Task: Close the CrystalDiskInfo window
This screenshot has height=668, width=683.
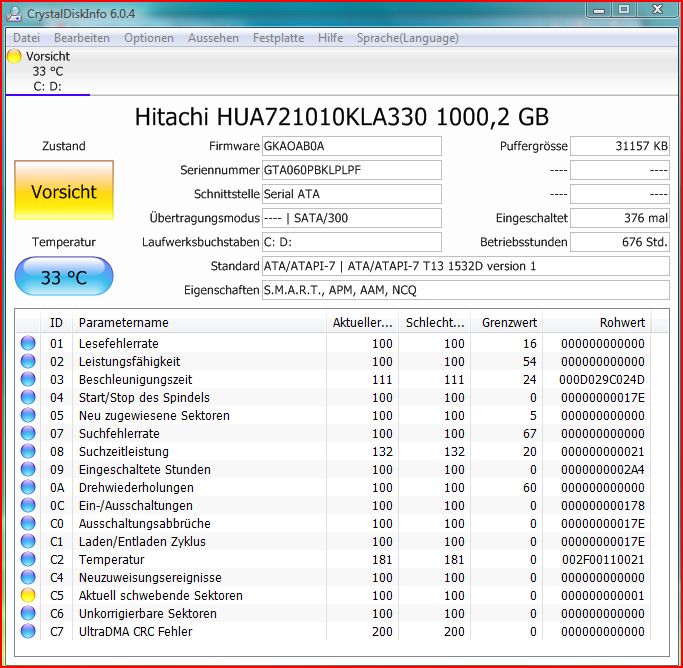Action: click(657, 10)
